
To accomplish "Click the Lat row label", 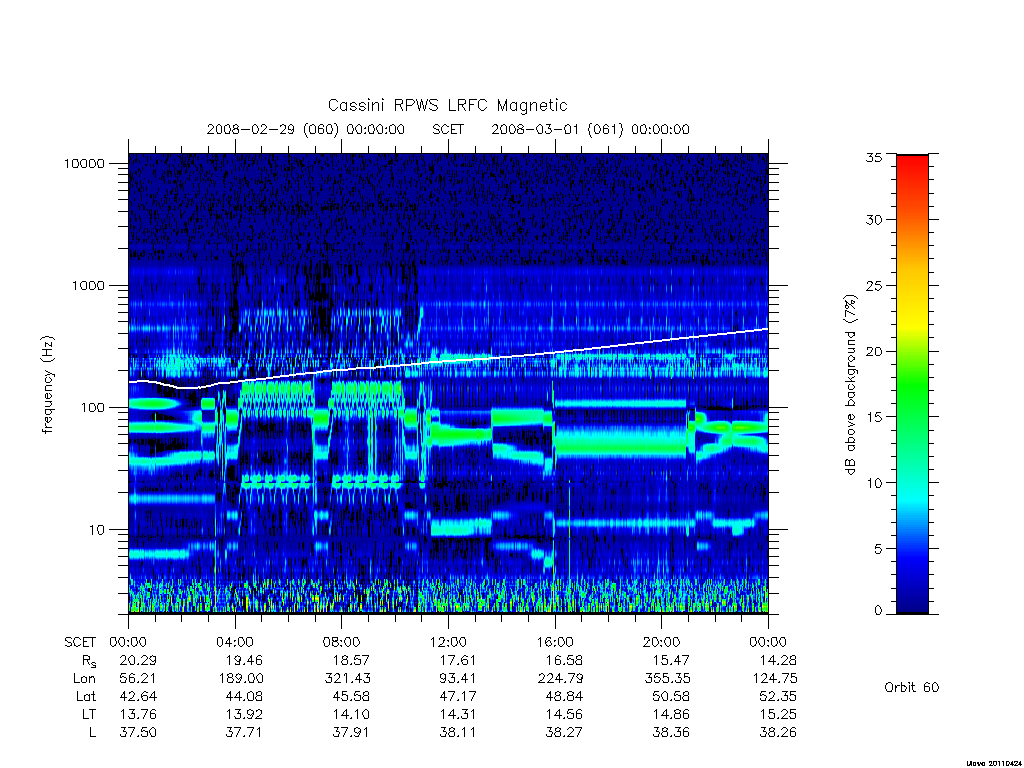I will point(86,697).
